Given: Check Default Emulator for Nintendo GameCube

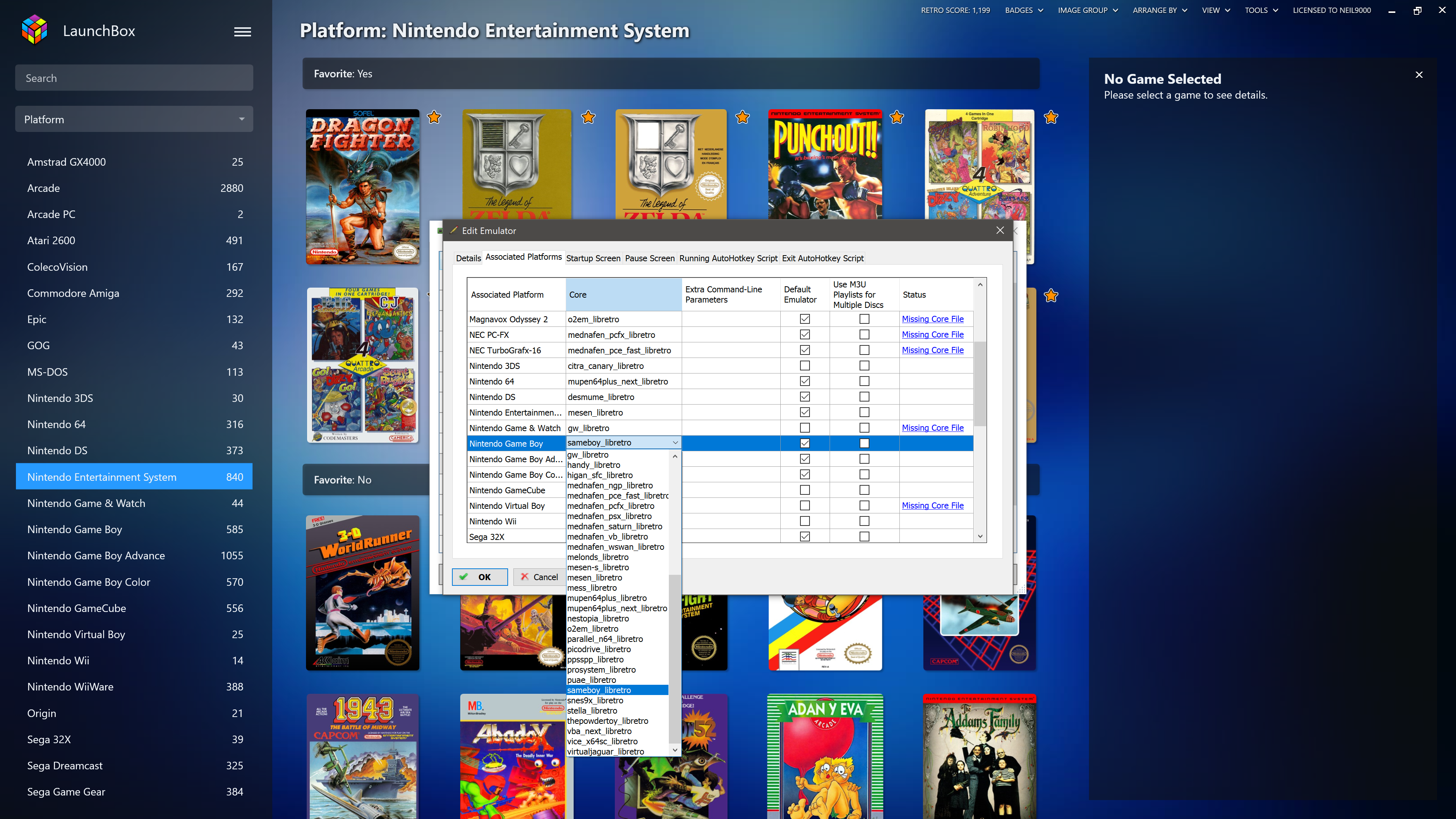Looking at the screenshot, I should pos(805,490).
